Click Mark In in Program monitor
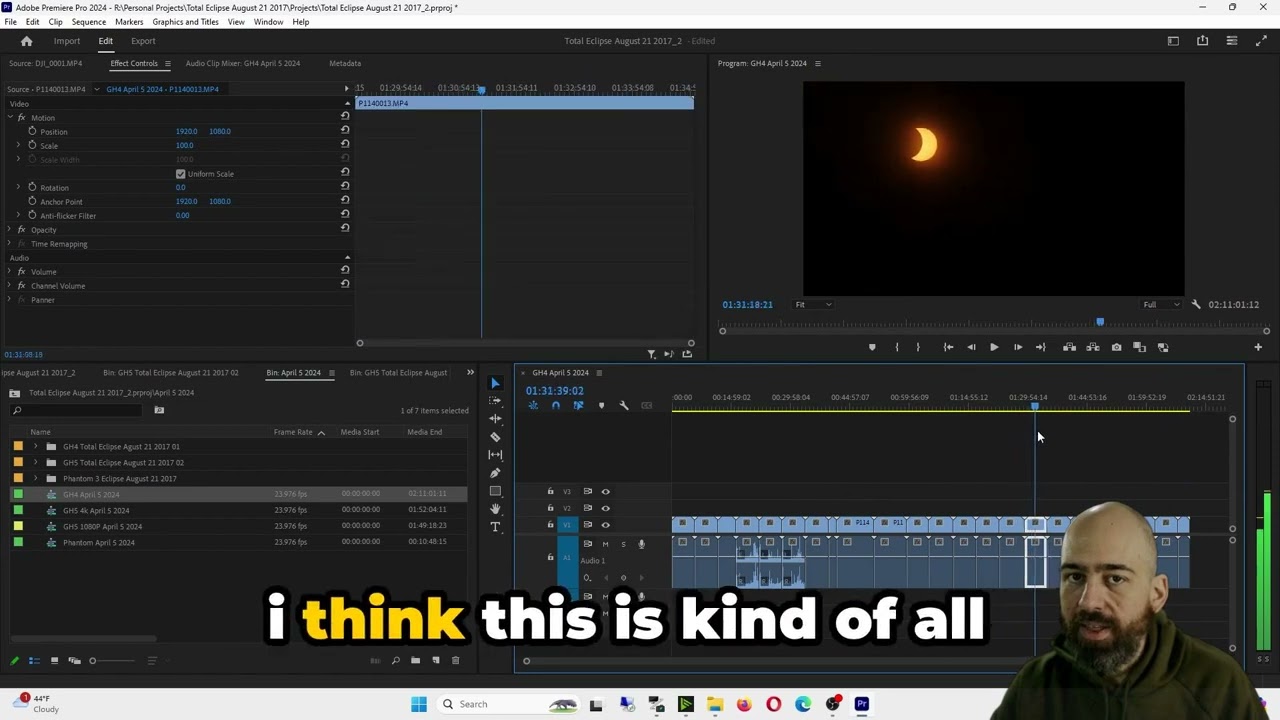The width and height of the screenshot is (1280, 720). 896,347
